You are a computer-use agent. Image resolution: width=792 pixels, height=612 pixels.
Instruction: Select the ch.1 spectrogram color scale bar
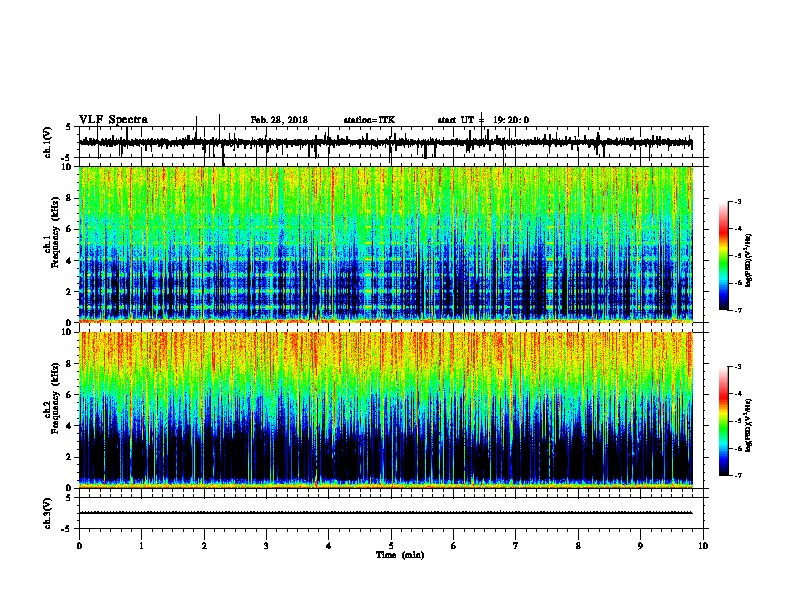tap(723, 256)
